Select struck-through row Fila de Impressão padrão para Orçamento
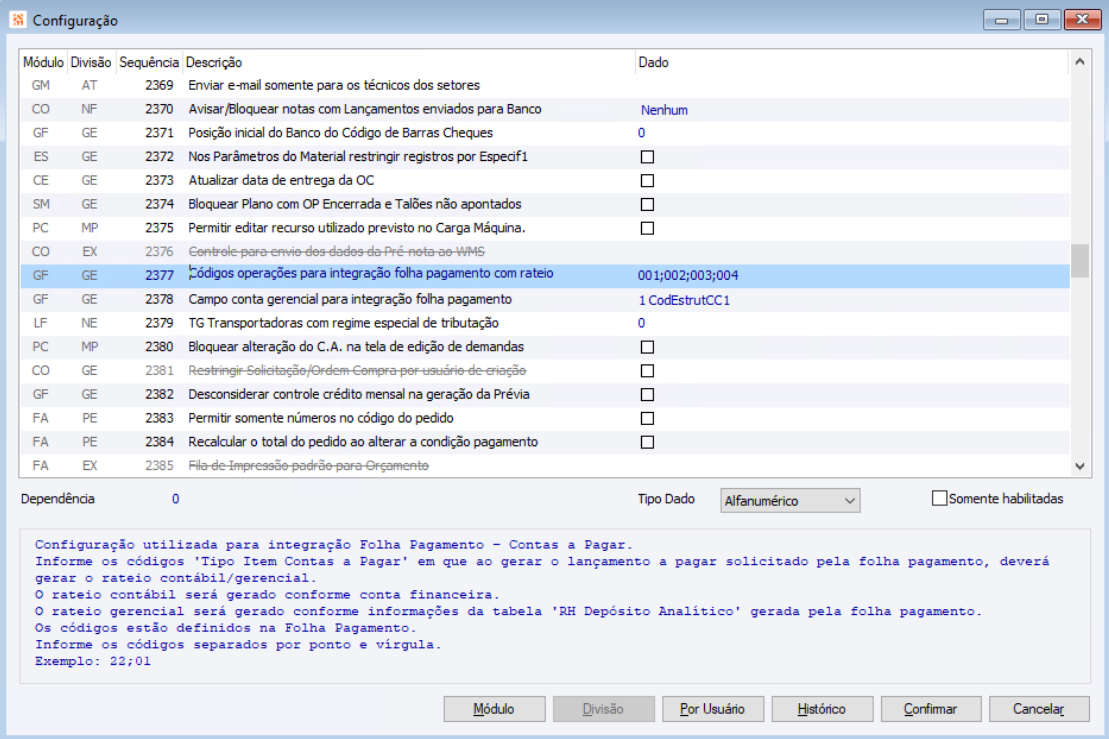Viewport: 1109px width, 739px height. coord(545,466)
